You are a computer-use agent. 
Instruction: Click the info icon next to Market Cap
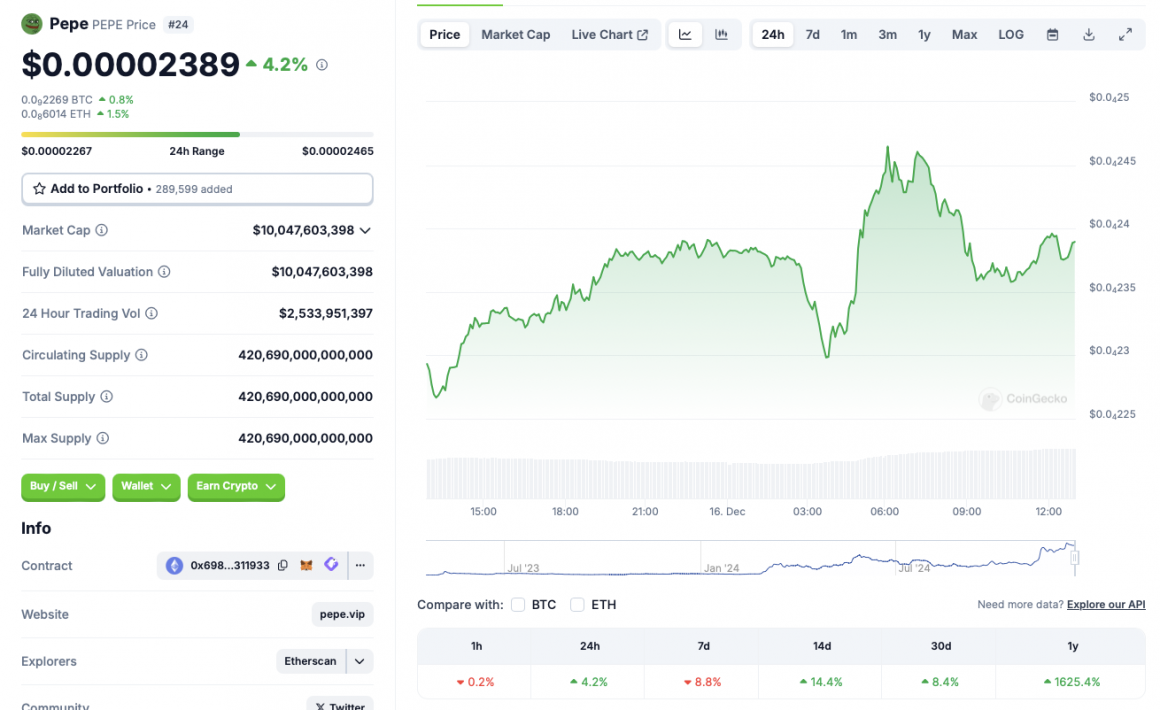104,230
